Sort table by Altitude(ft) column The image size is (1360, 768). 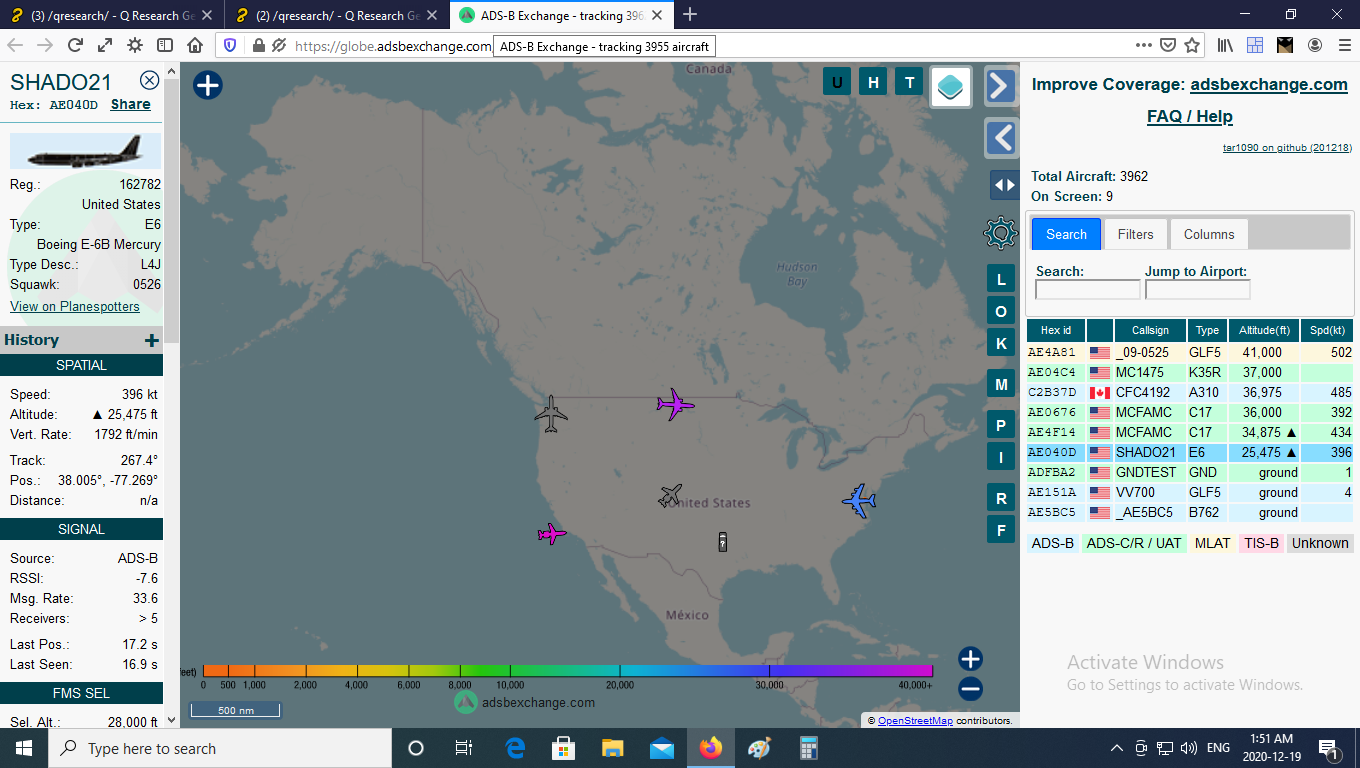click(1265, 330)
